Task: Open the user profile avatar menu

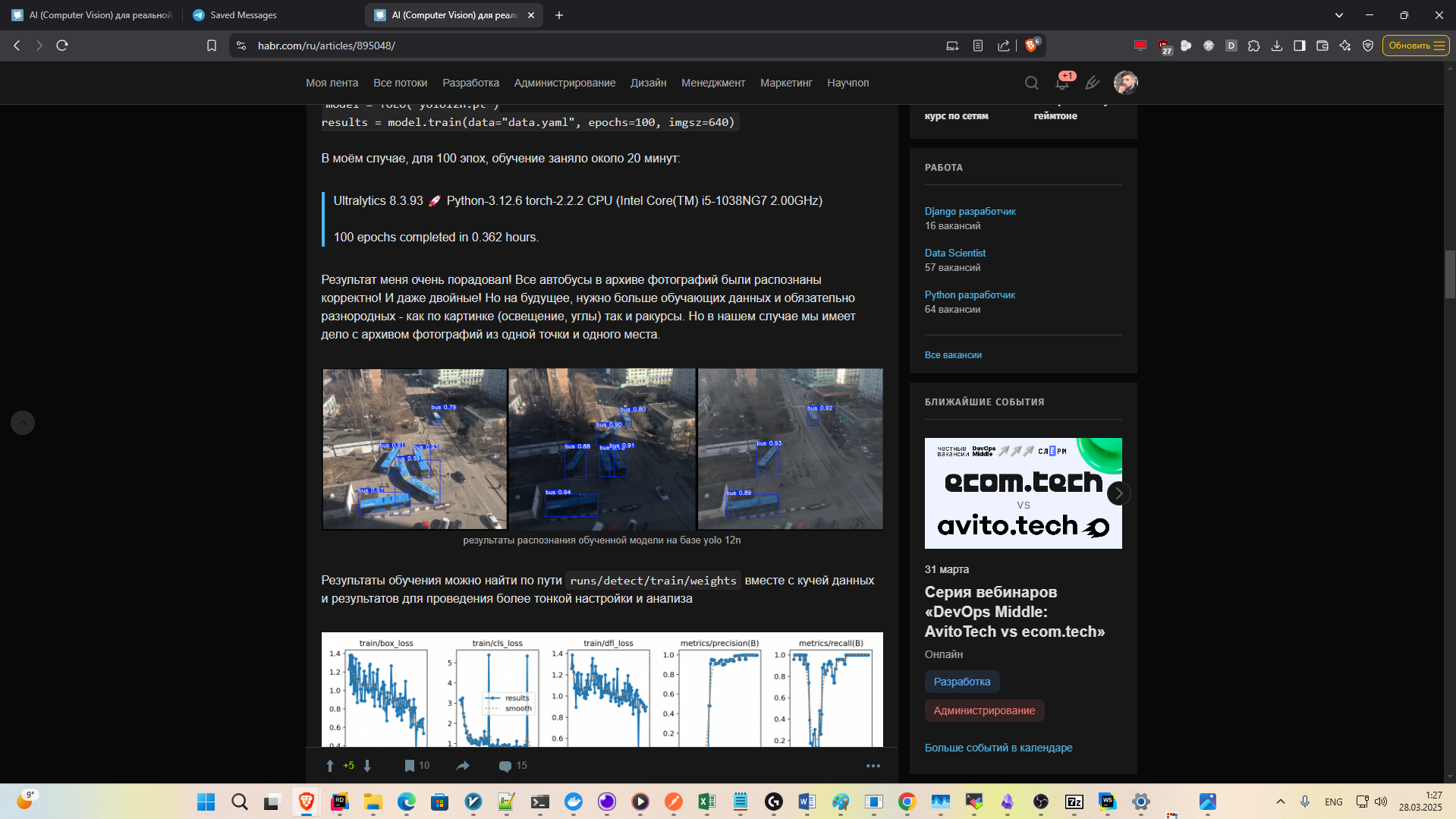Action: 1126,83
